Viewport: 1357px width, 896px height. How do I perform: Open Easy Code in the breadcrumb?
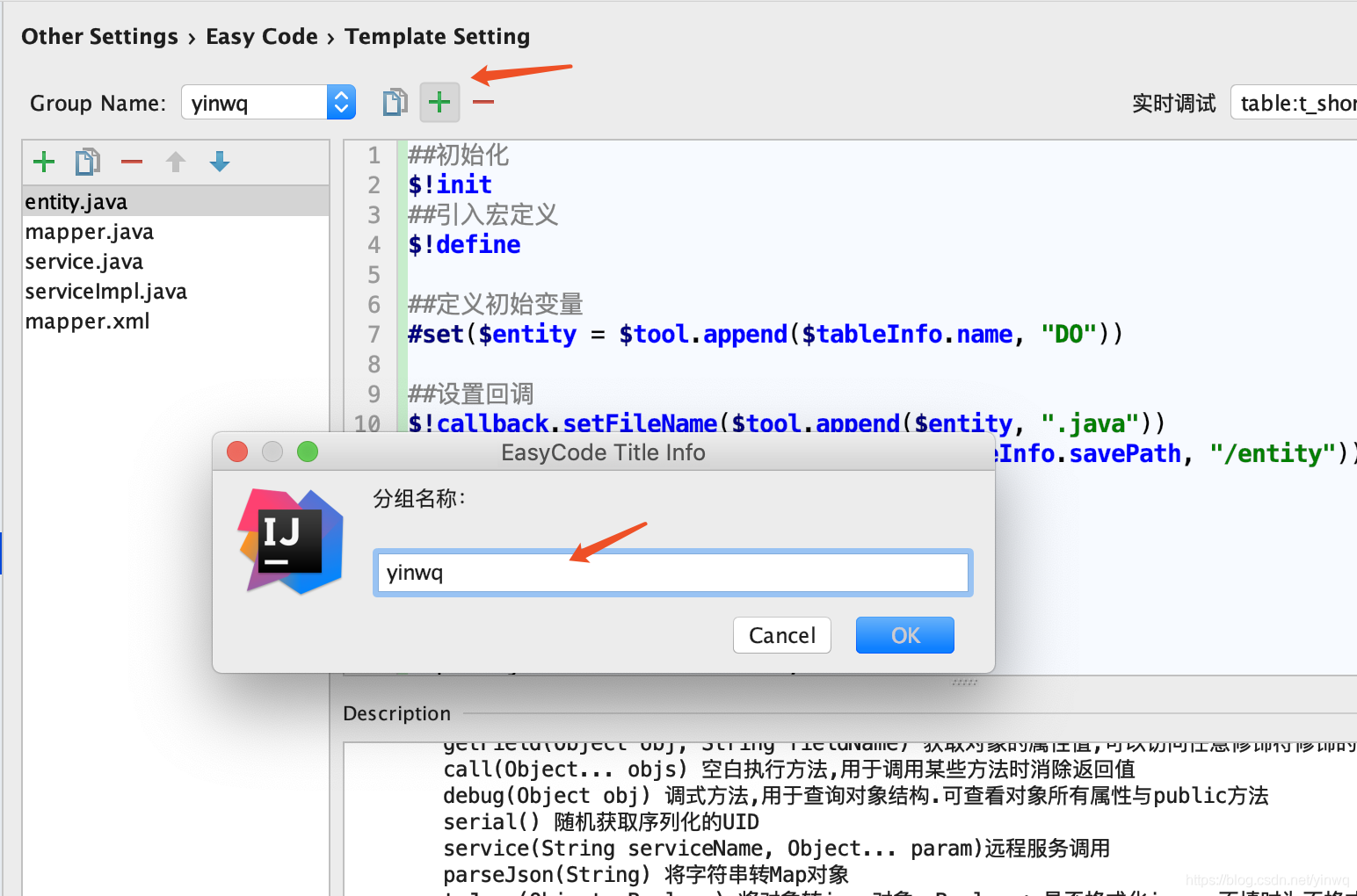tap(261, 36)
